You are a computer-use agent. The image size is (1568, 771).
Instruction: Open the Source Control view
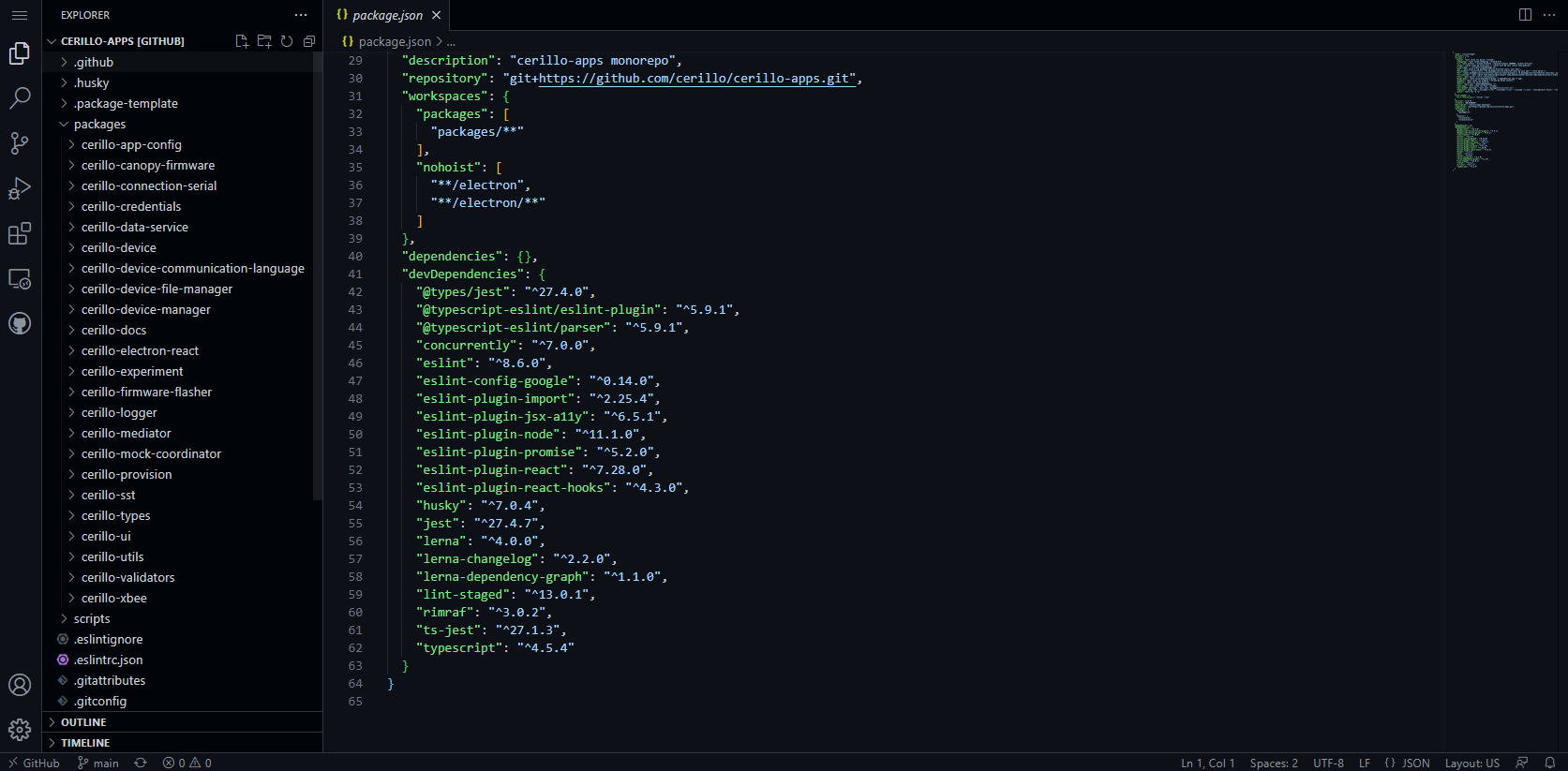(20, 143)
